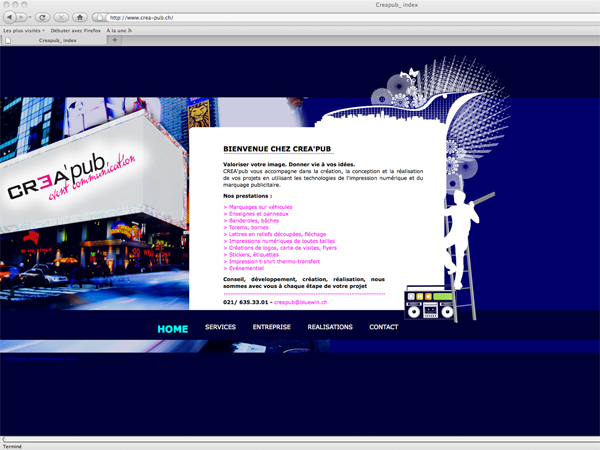Click Stickers, étiquettes link

pos(251,254)
